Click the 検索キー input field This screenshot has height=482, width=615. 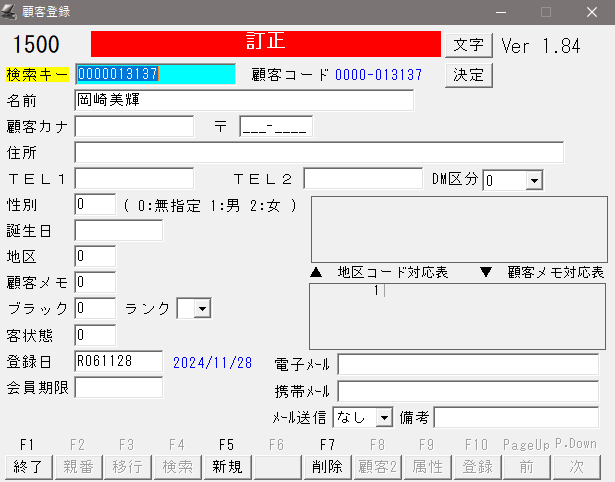tap(155, 74)
